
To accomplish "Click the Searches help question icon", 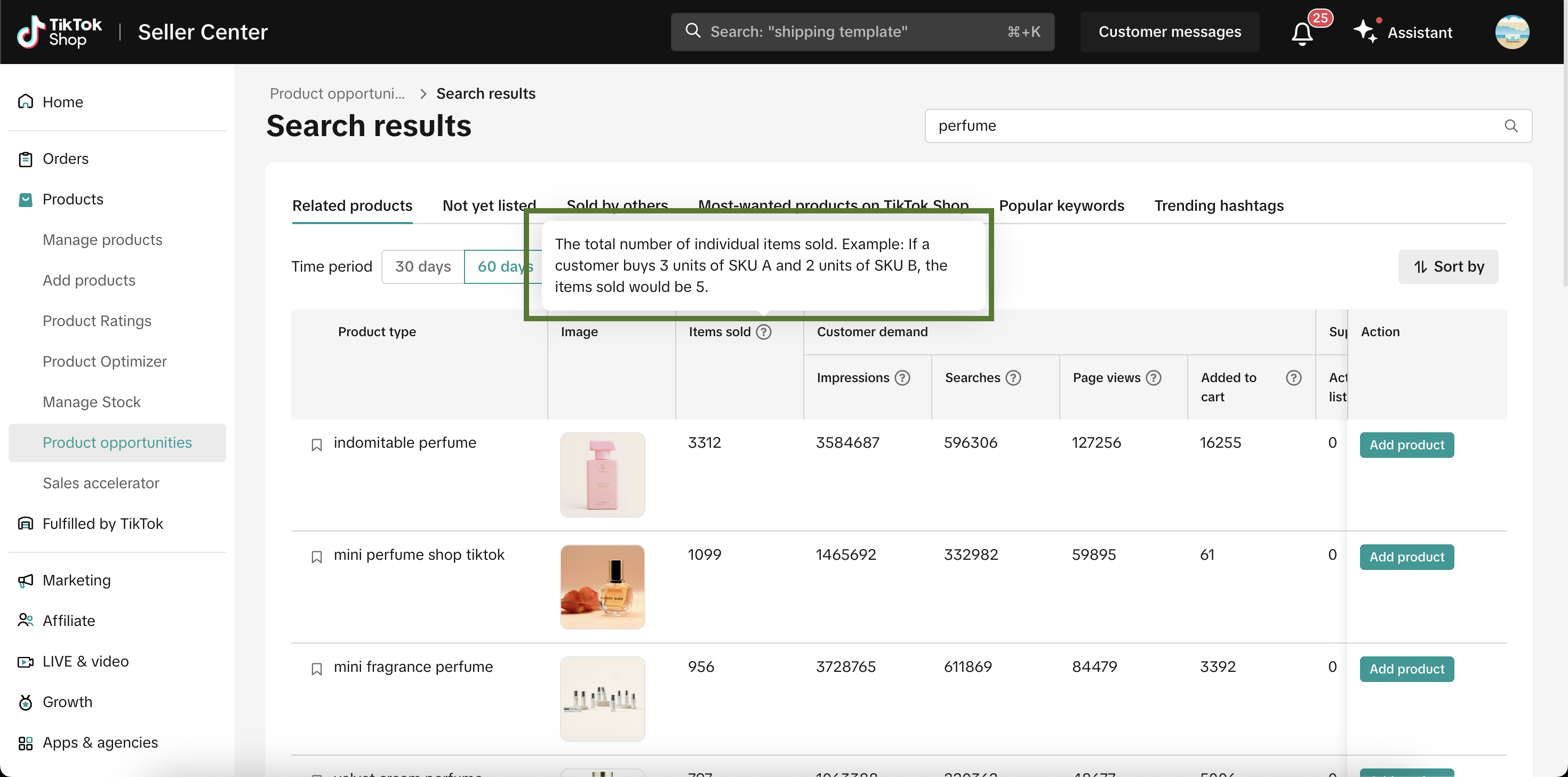I will 1013,377.
